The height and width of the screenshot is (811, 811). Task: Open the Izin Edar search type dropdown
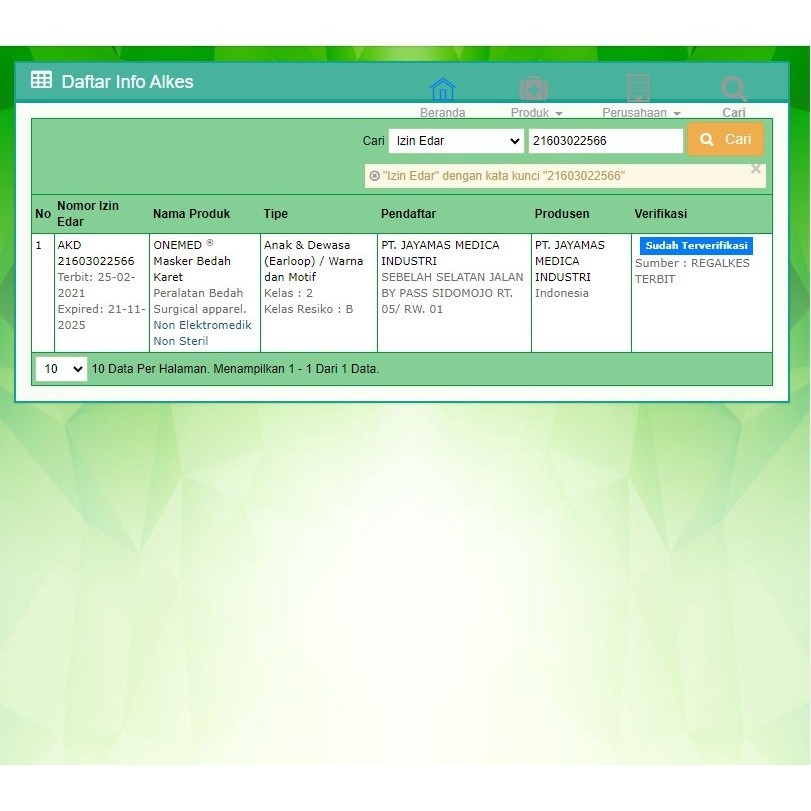[456, 141]
